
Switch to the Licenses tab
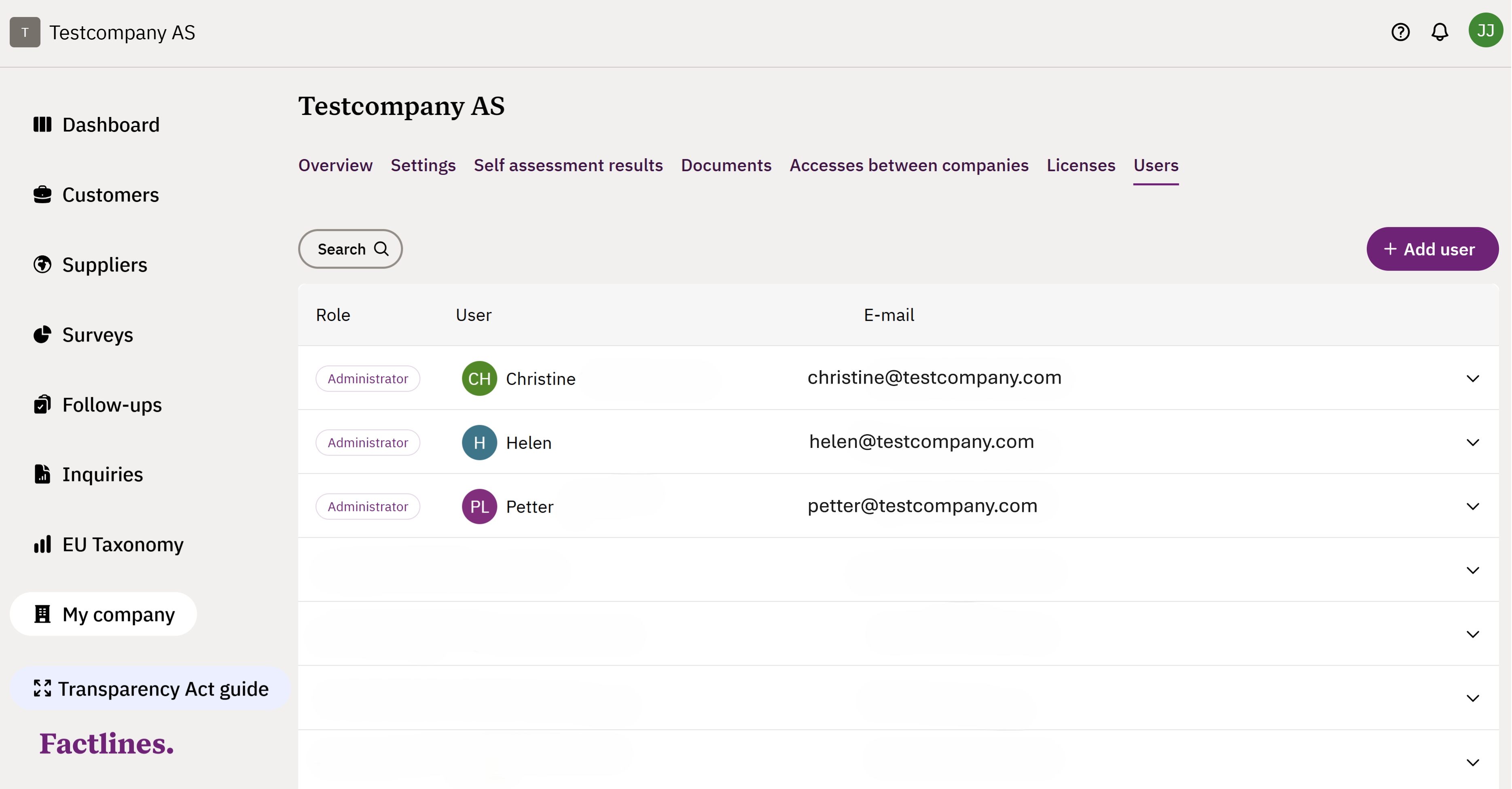point(1080,165)
